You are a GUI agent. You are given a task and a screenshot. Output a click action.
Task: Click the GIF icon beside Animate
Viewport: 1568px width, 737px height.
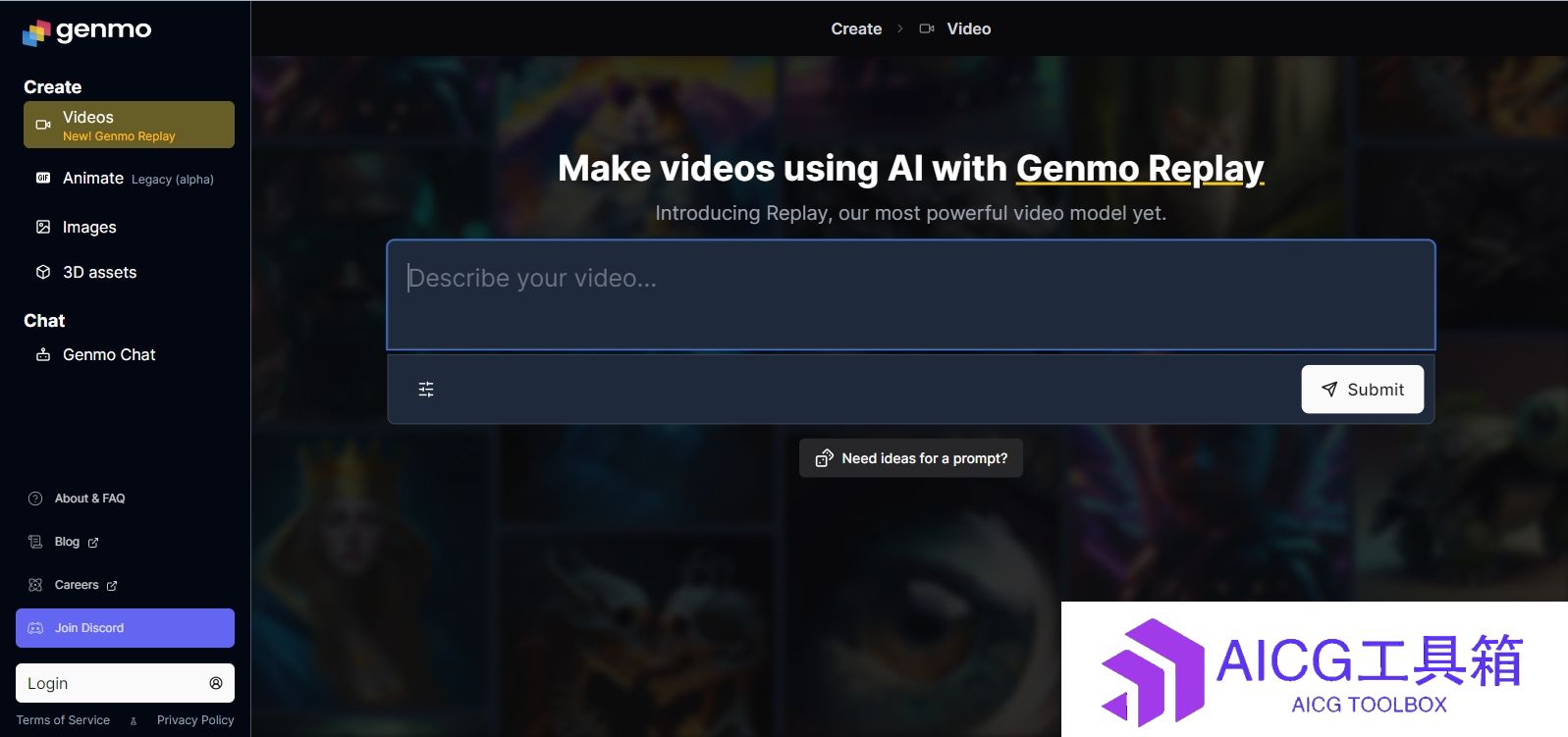coord(43,178)
